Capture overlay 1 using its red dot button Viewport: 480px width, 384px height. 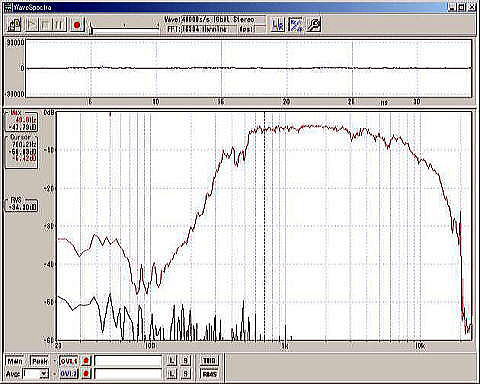click(x=86, y=361)
